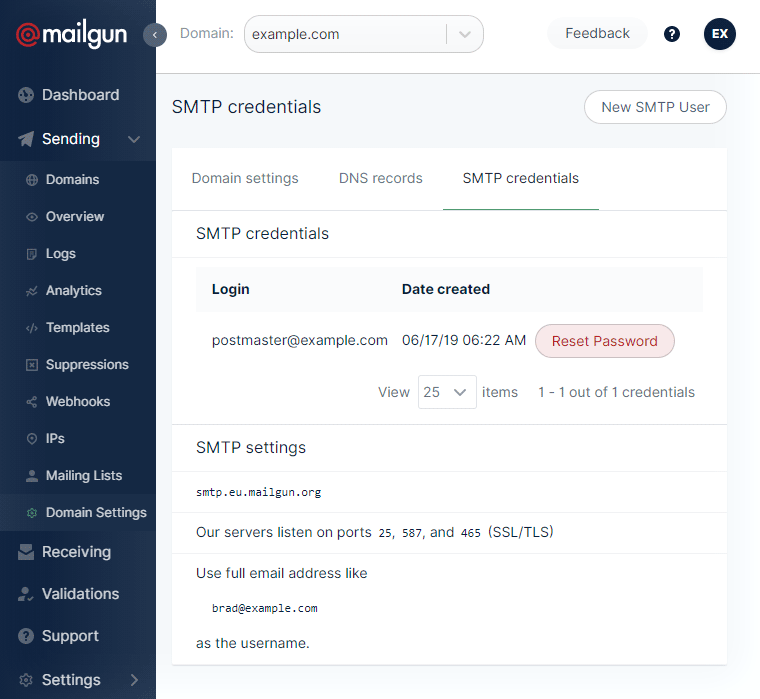This screenshot has width=760, height=699.
Task: Click the Domain Settings gear icon
Action: [x=32, y=513]
